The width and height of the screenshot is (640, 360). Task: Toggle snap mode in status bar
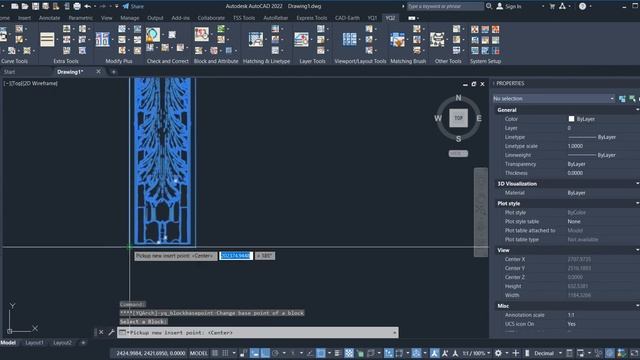pos(225,353)
